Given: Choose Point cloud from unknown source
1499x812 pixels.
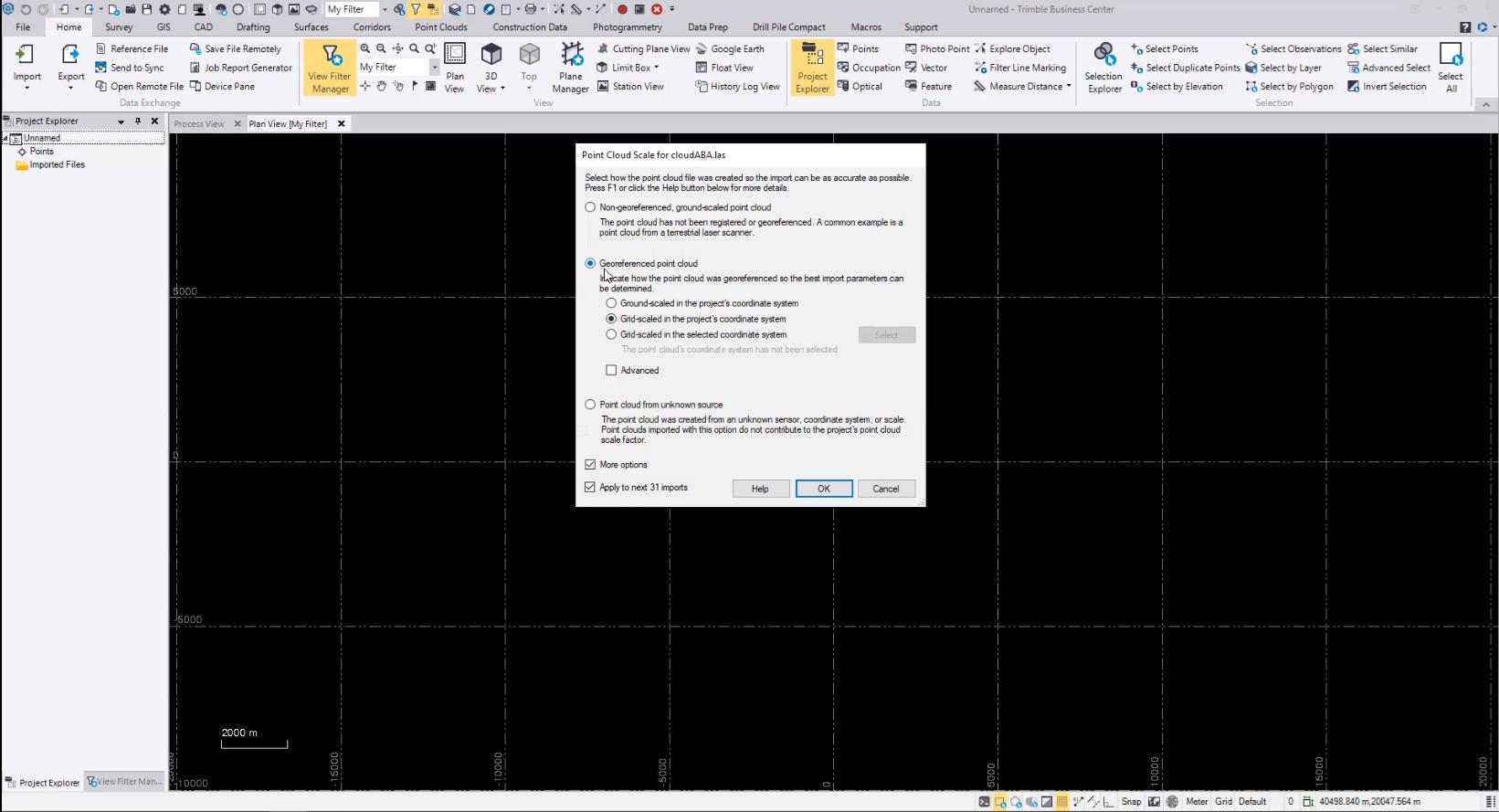Looking at the screenshot, I should click(x=590, y=405).
